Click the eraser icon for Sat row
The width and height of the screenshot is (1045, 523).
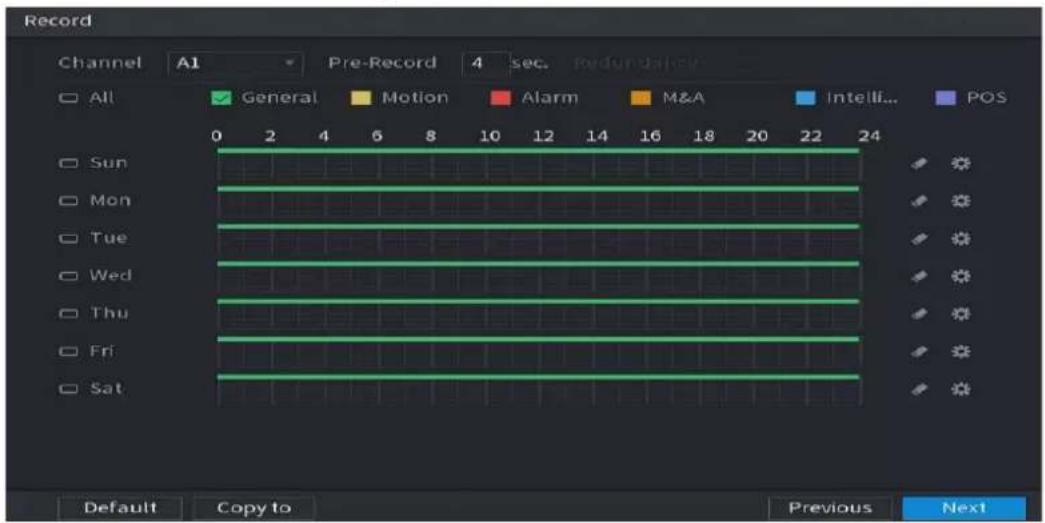(x=920, y=389)
